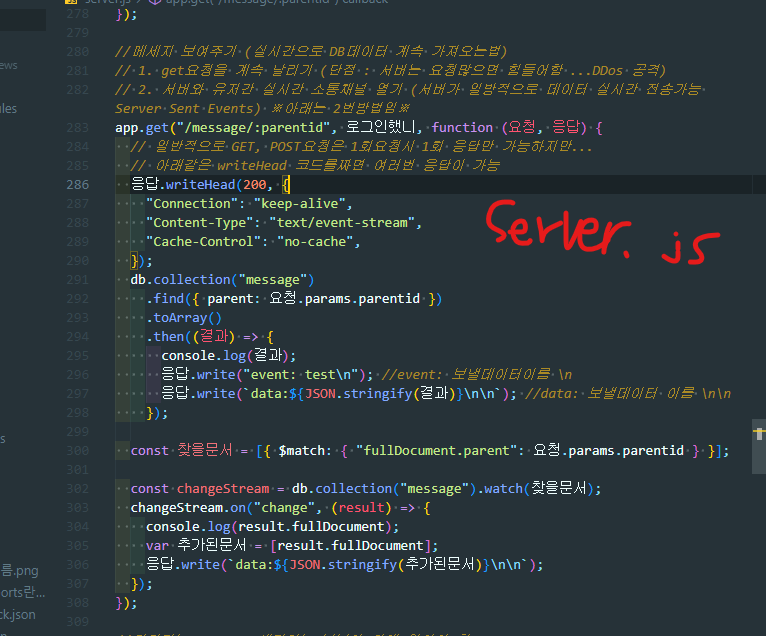The width and height of the screenshot is (766, 636).
Task: Click line number 300 in the gutter
Action: [78, 450]
